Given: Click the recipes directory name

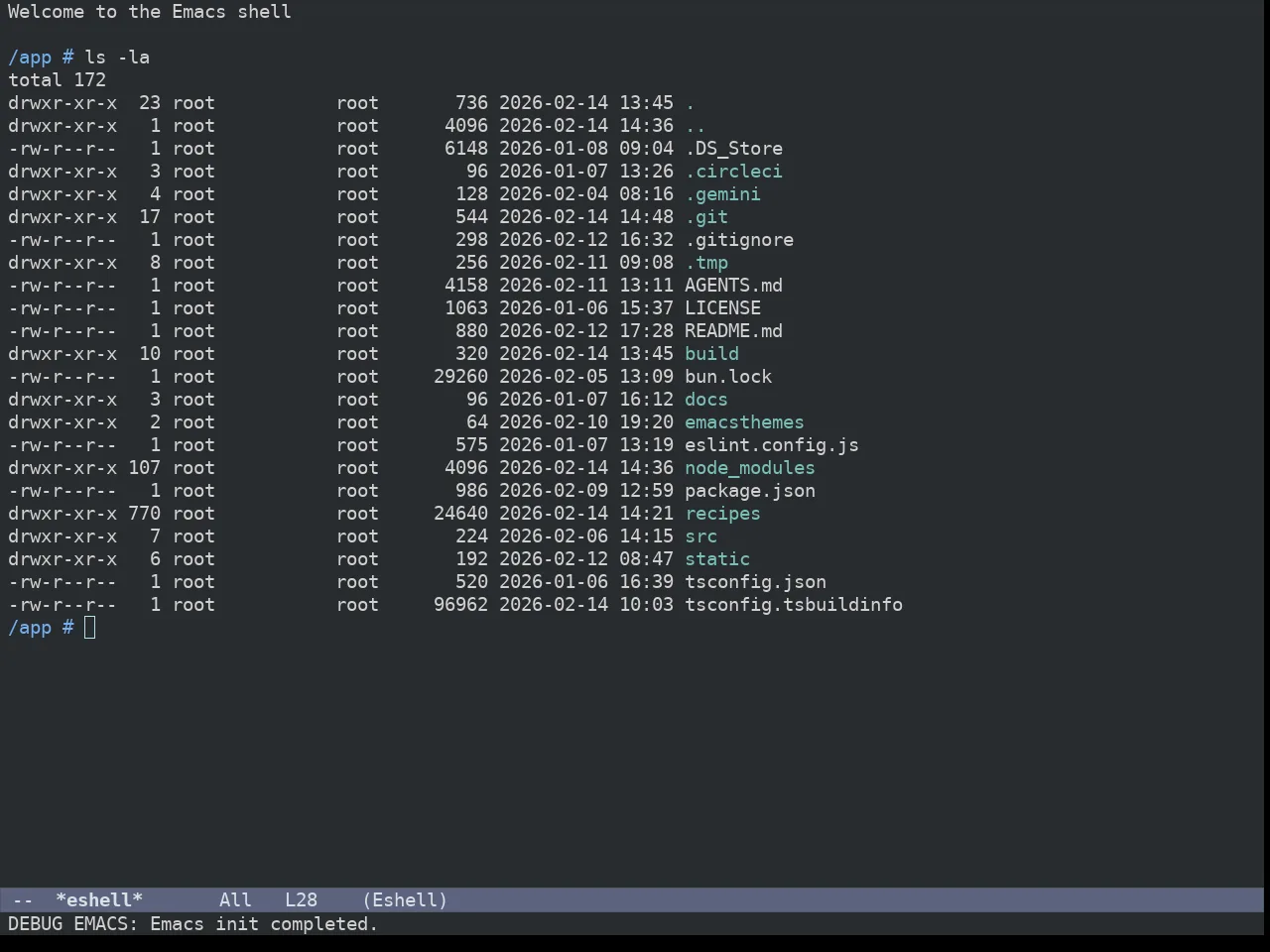Looking at the screenshot, I should click(x=722, y=514).
